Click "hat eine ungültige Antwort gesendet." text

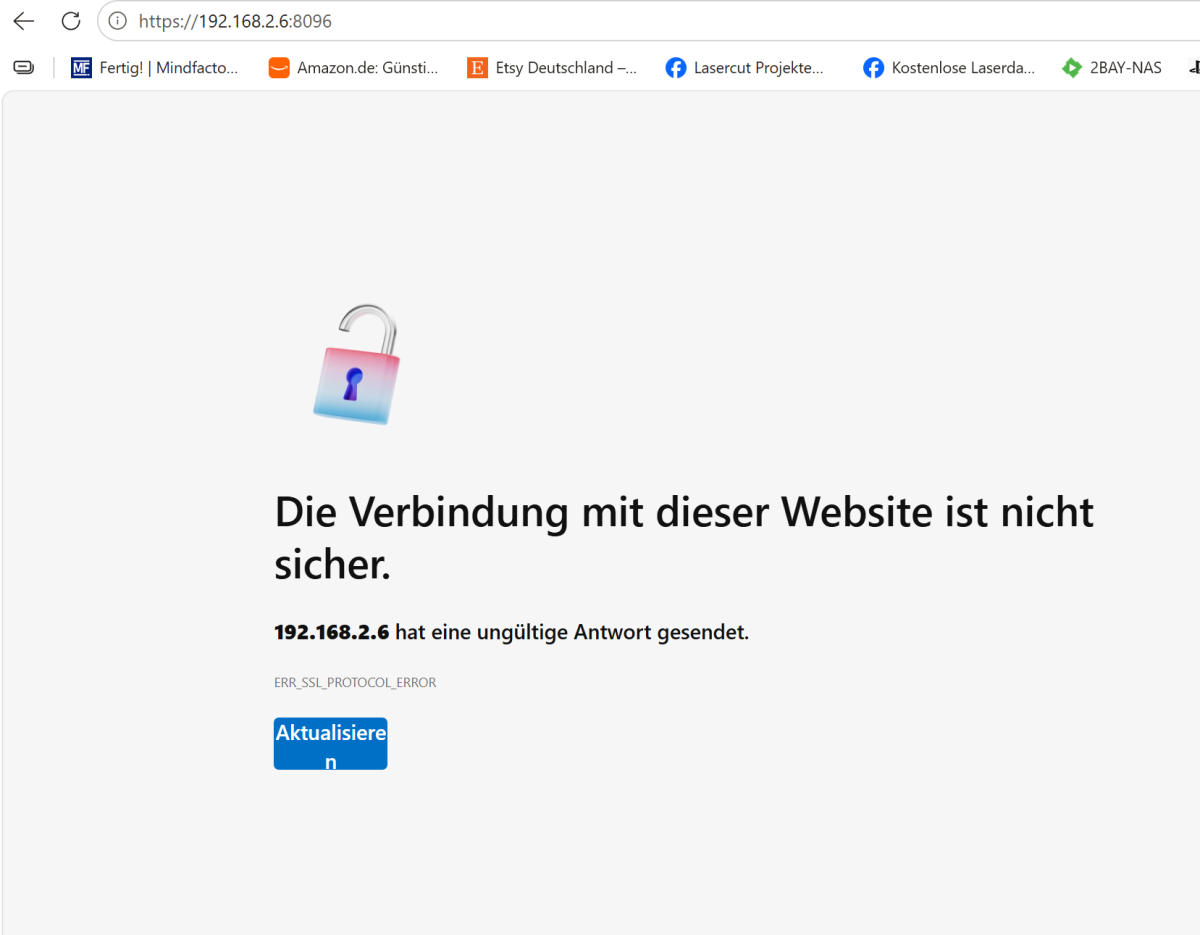(572, 632)
